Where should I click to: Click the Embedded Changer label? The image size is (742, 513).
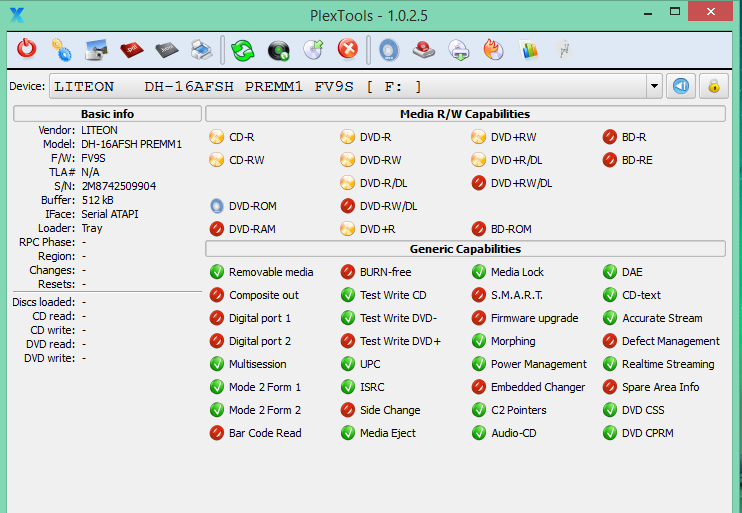[538, 387]
